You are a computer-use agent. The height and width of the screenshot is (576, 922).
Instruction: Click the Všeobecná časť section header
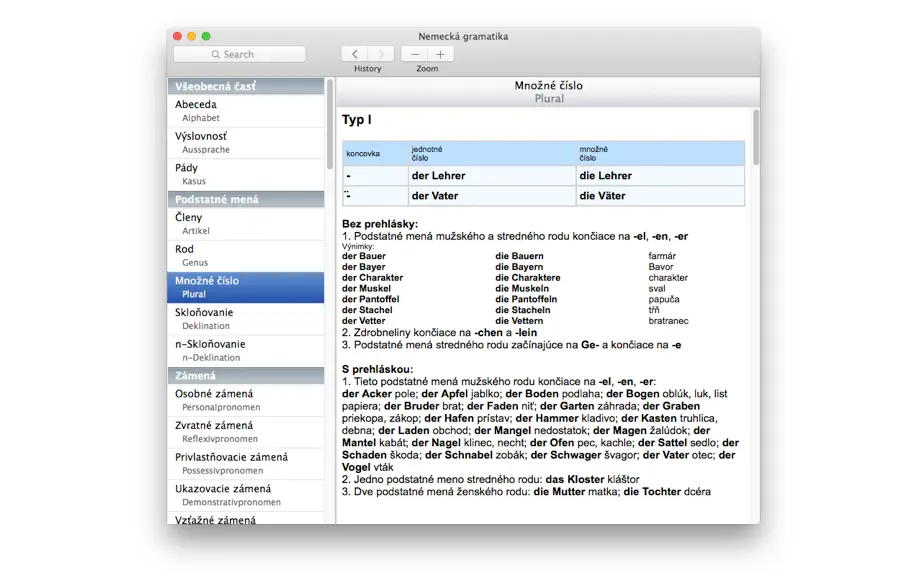tap(246, 86)
